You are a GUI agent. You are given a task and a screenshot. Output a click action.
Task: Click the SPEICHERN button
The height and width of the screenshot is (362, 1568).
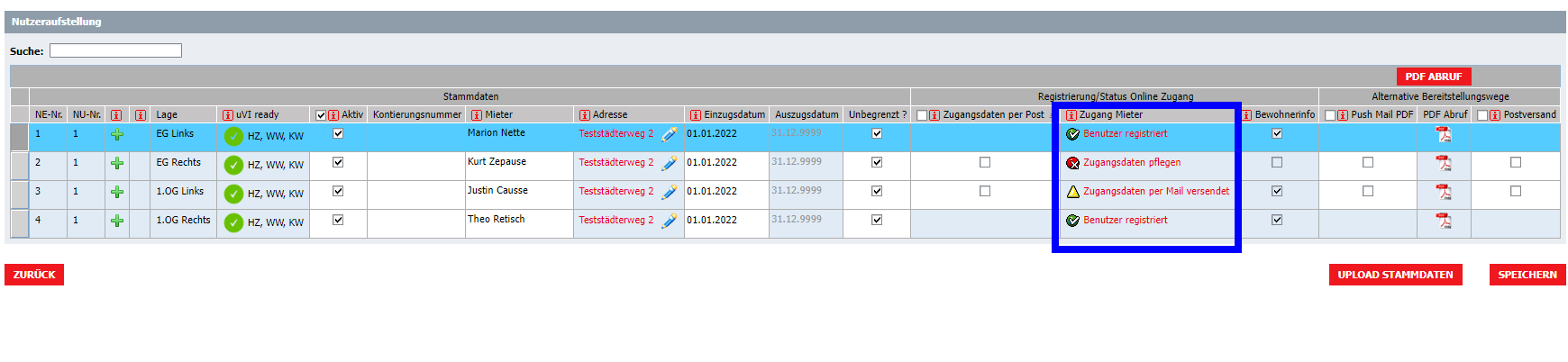point(1527,275)
